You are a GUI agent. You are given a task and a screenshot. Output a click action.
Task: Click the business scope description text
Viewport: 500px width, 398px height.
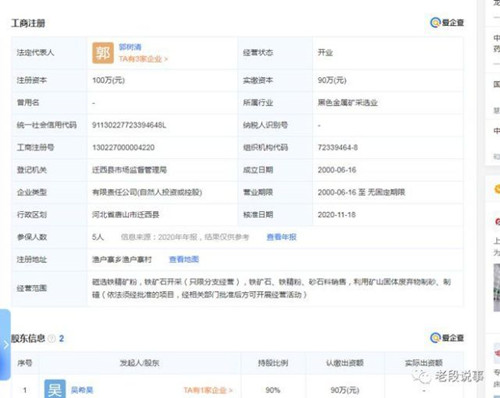(271, 288)
